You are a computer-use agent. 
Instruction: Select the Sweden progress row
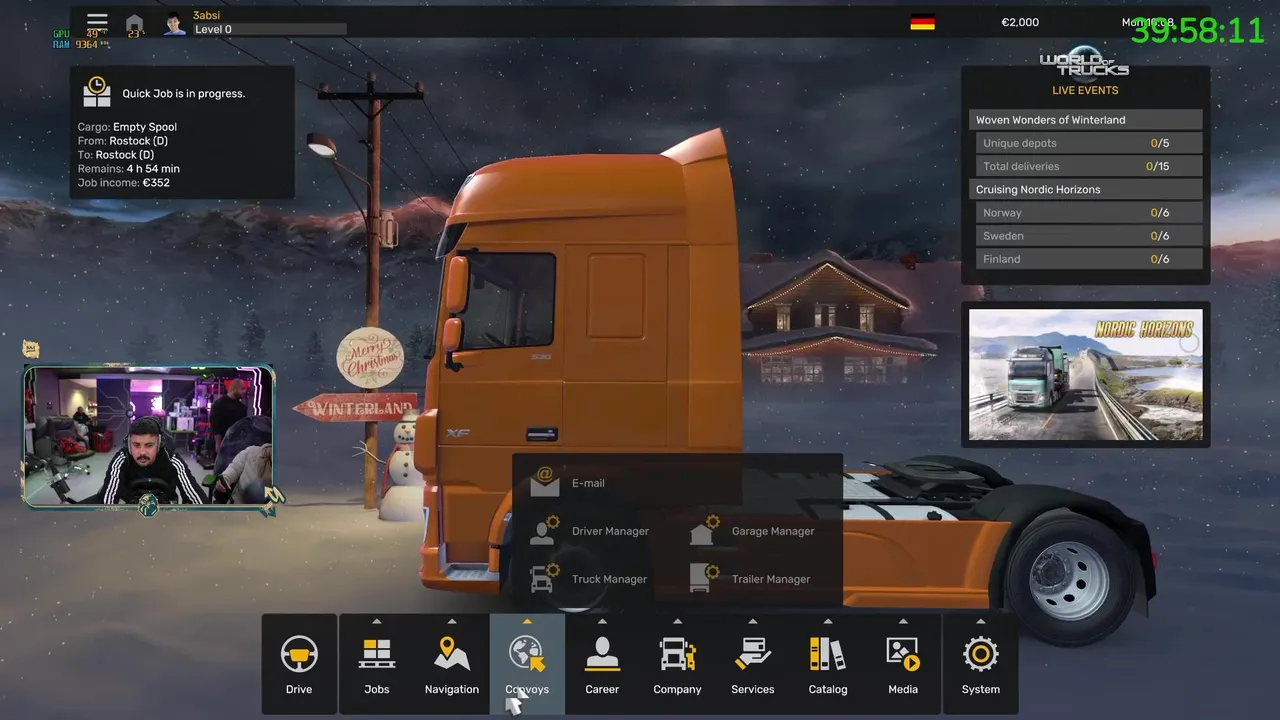coord(1089,236)
